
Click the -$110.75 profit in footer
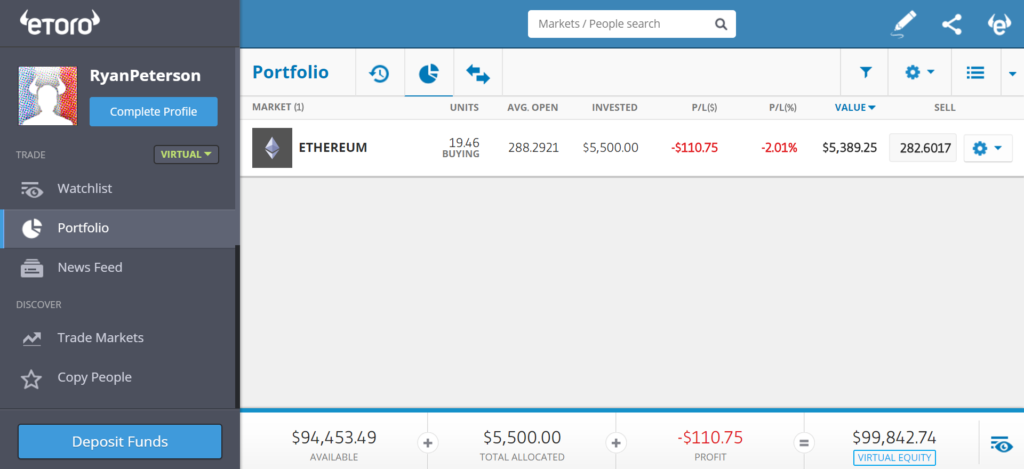click(710, 437)
